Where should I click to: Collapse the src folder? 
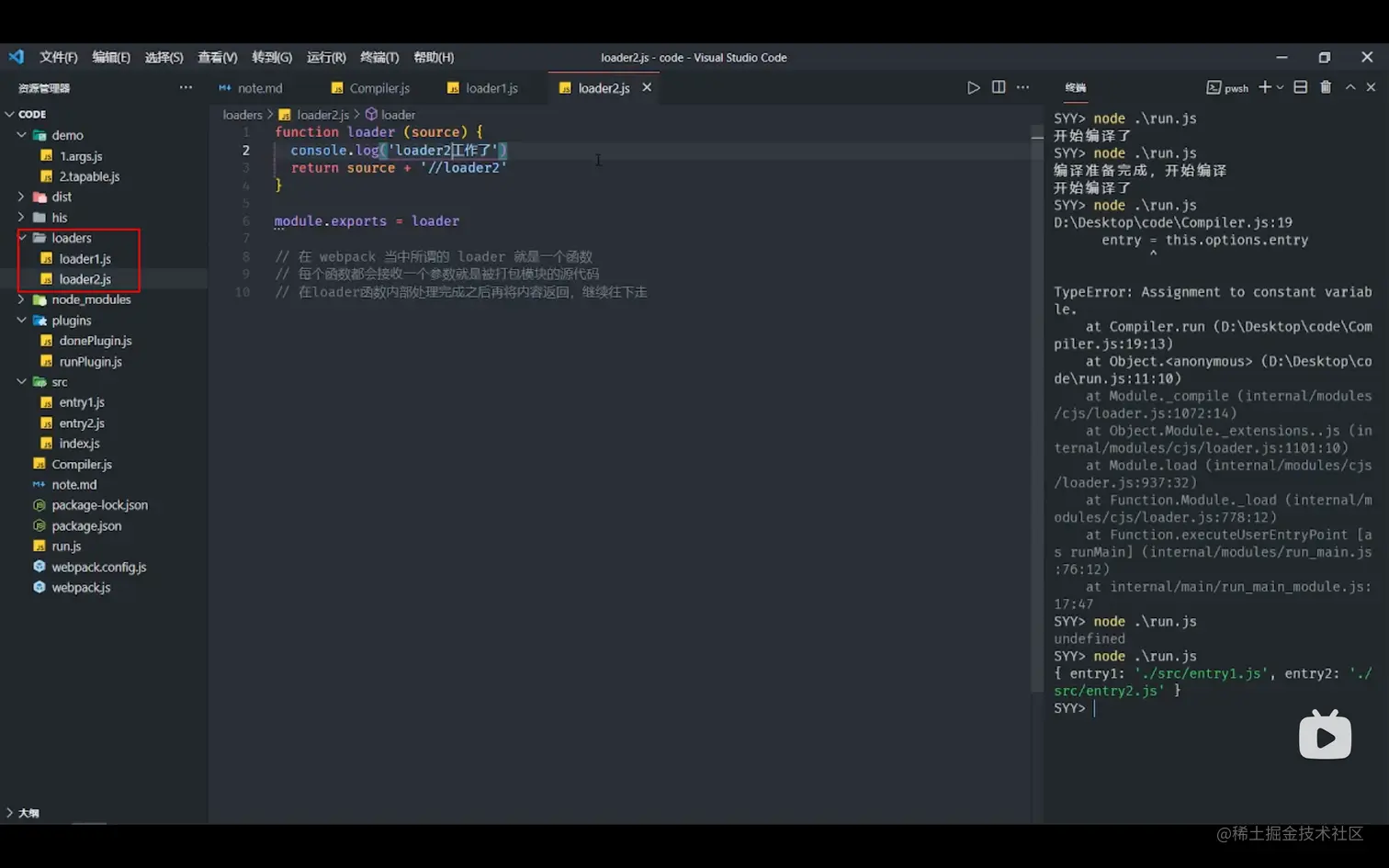click(x=22, y=382)
